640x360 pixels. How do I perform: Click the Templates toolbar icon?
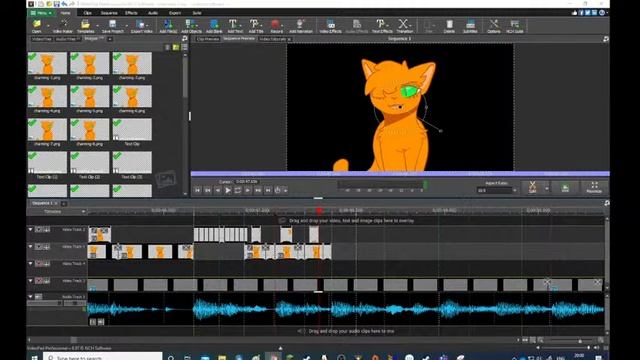coord(86,26)
